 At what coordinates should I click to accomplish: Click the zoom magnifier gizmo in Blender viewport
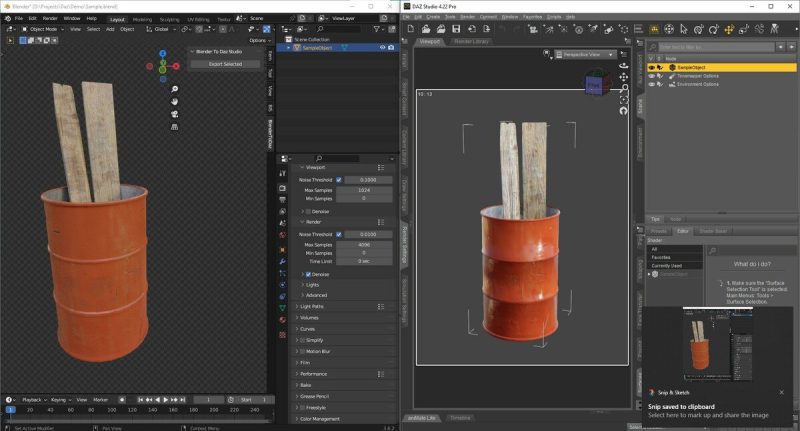click(x=174, y=89)
